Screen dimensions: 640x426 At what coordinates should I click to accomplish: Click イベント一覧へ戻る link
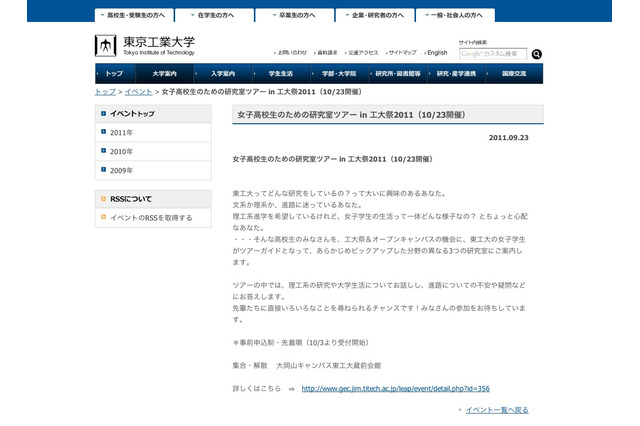pos(497,410)
